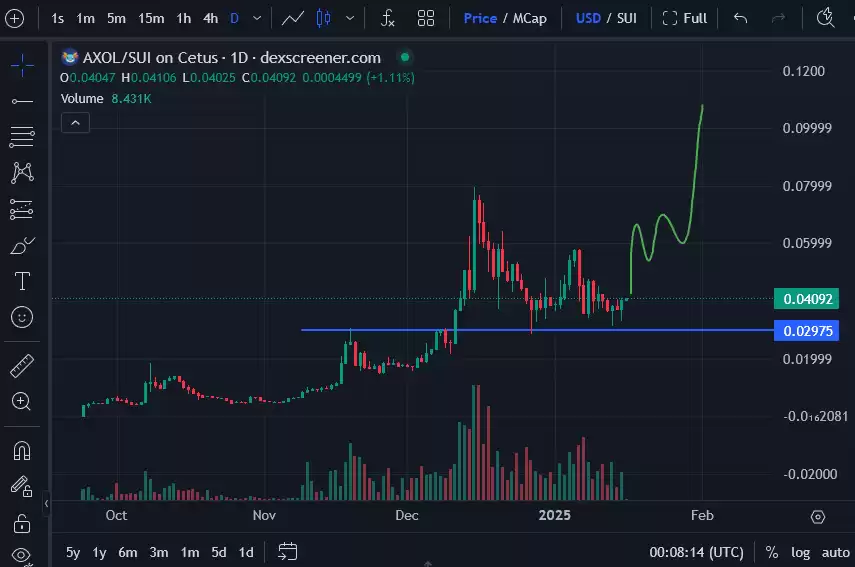Open the chart layout grid icon
The image size is (855, 567).
(x=426, y=19)
